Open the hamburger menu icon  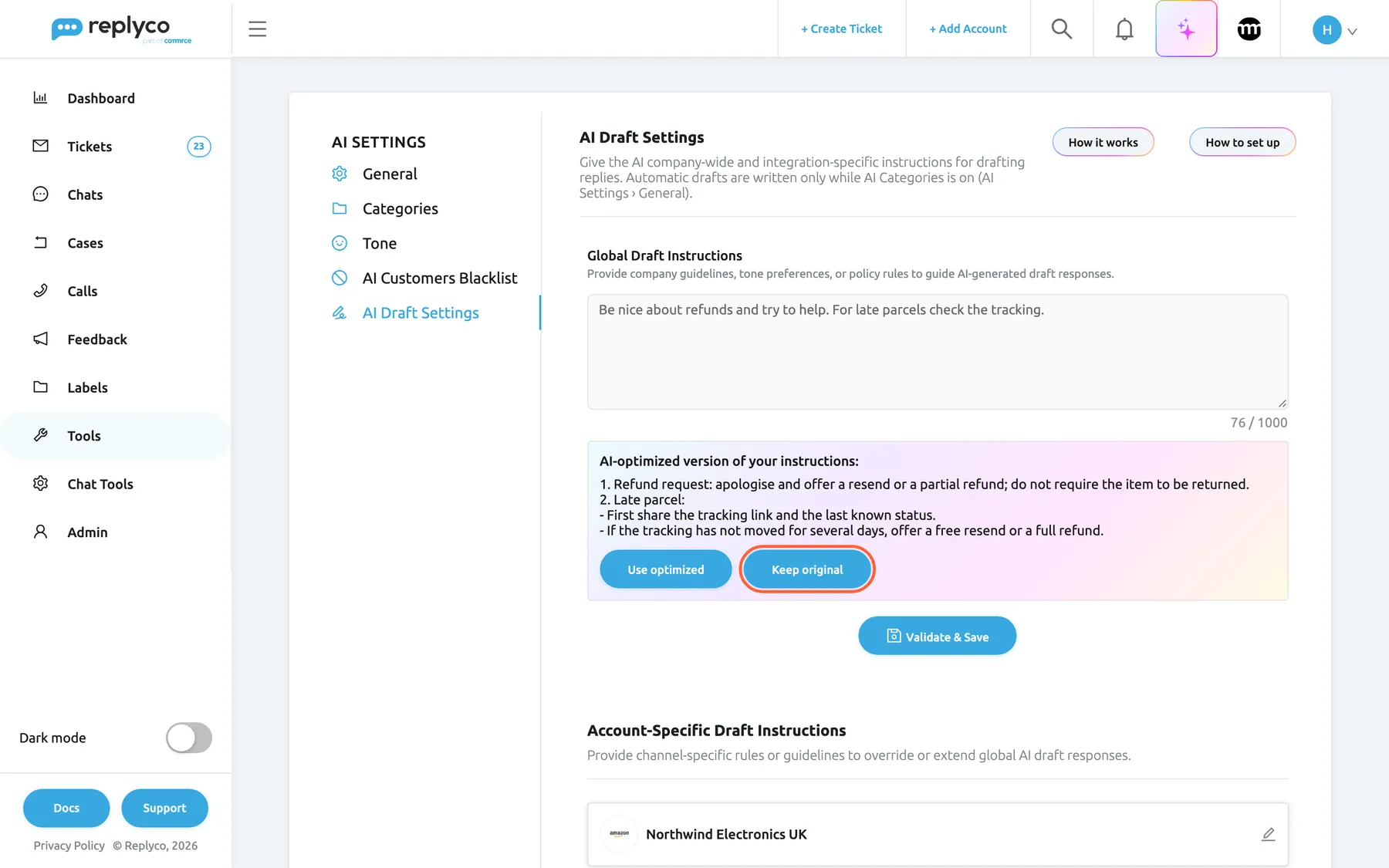pos(257,29)
